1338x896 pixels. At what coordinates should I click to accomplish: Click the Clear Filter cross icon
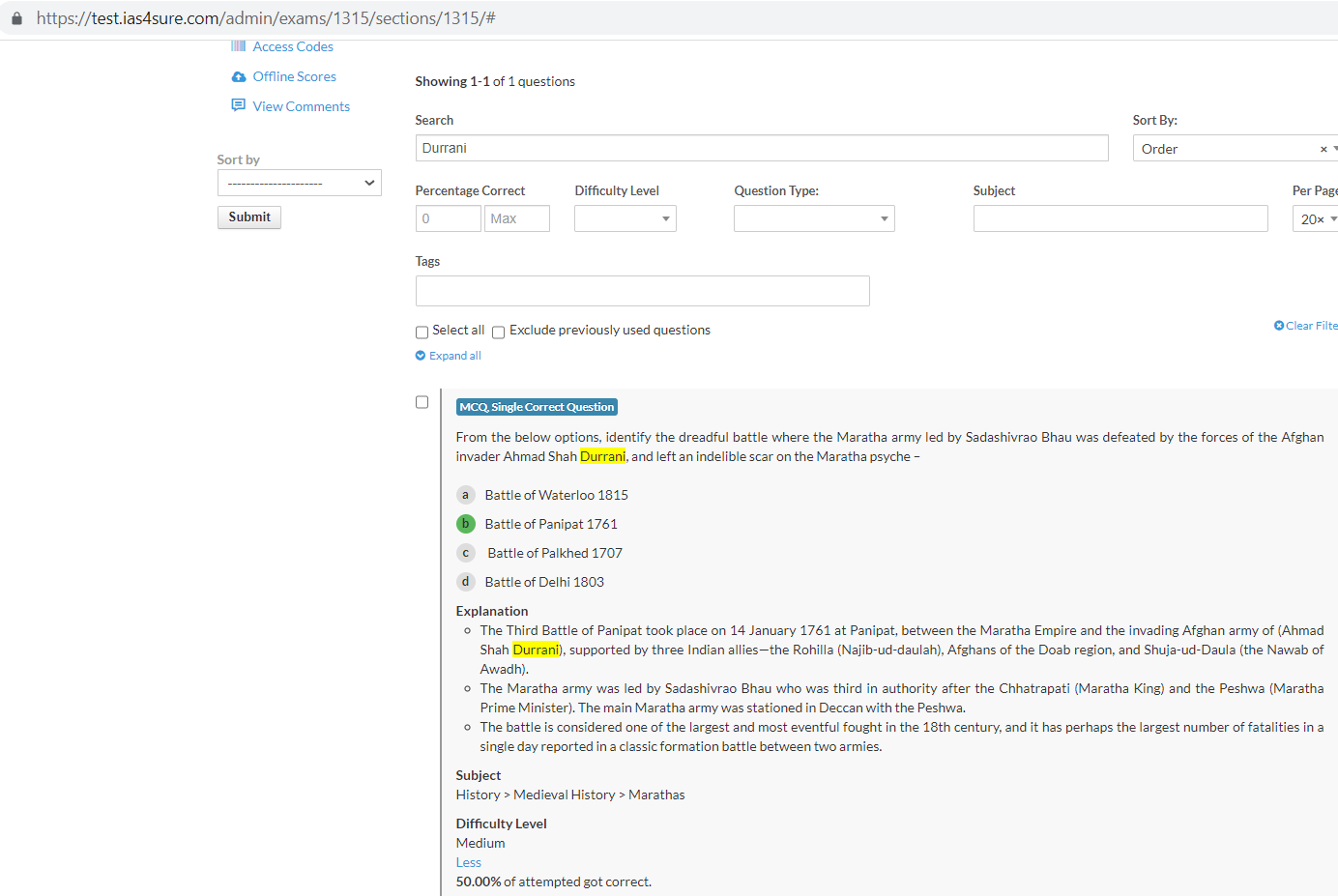1279,326
